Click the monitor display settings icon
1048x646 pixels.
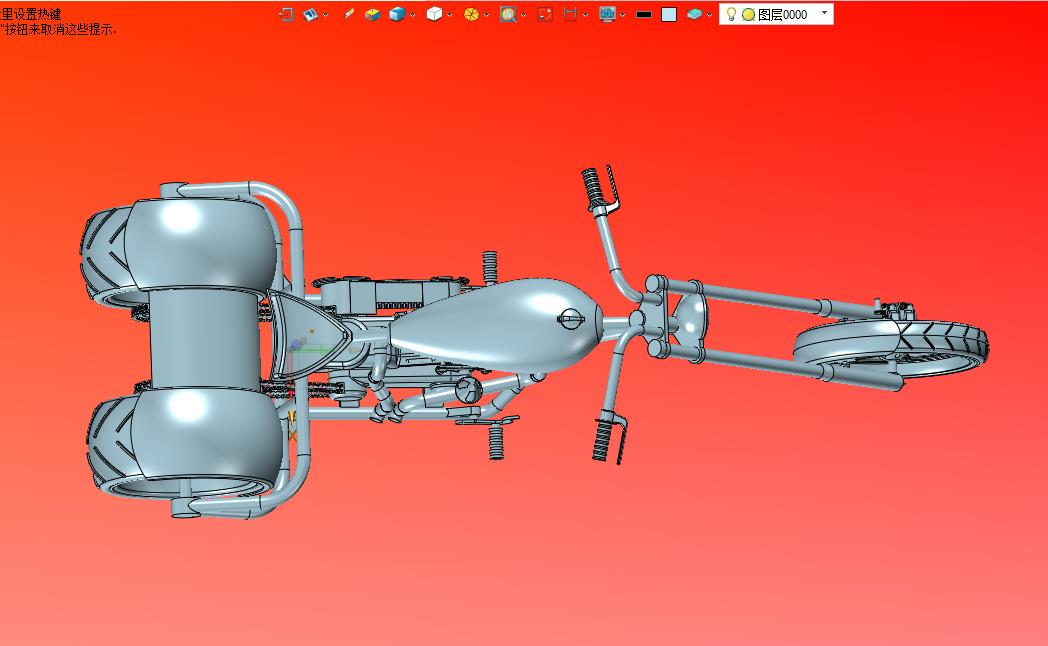tap(607, 14)
